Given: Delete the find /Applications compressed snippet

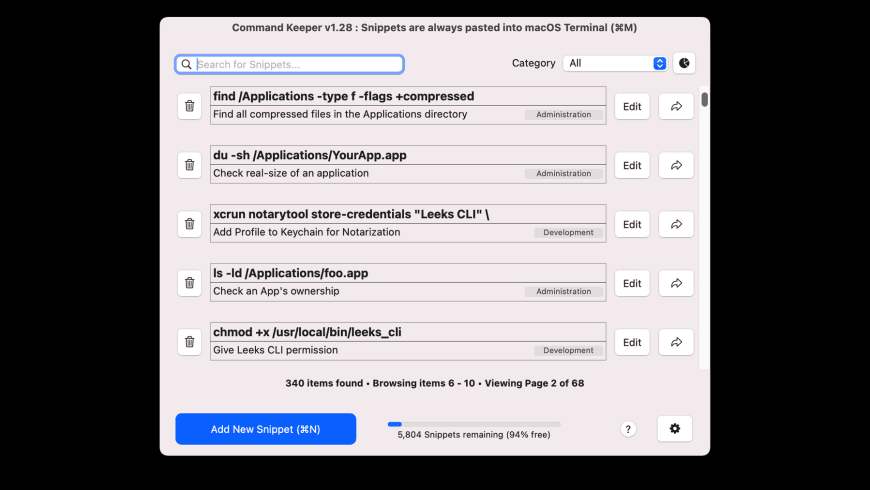Looking at the screenshot, I should click(189, 106).
